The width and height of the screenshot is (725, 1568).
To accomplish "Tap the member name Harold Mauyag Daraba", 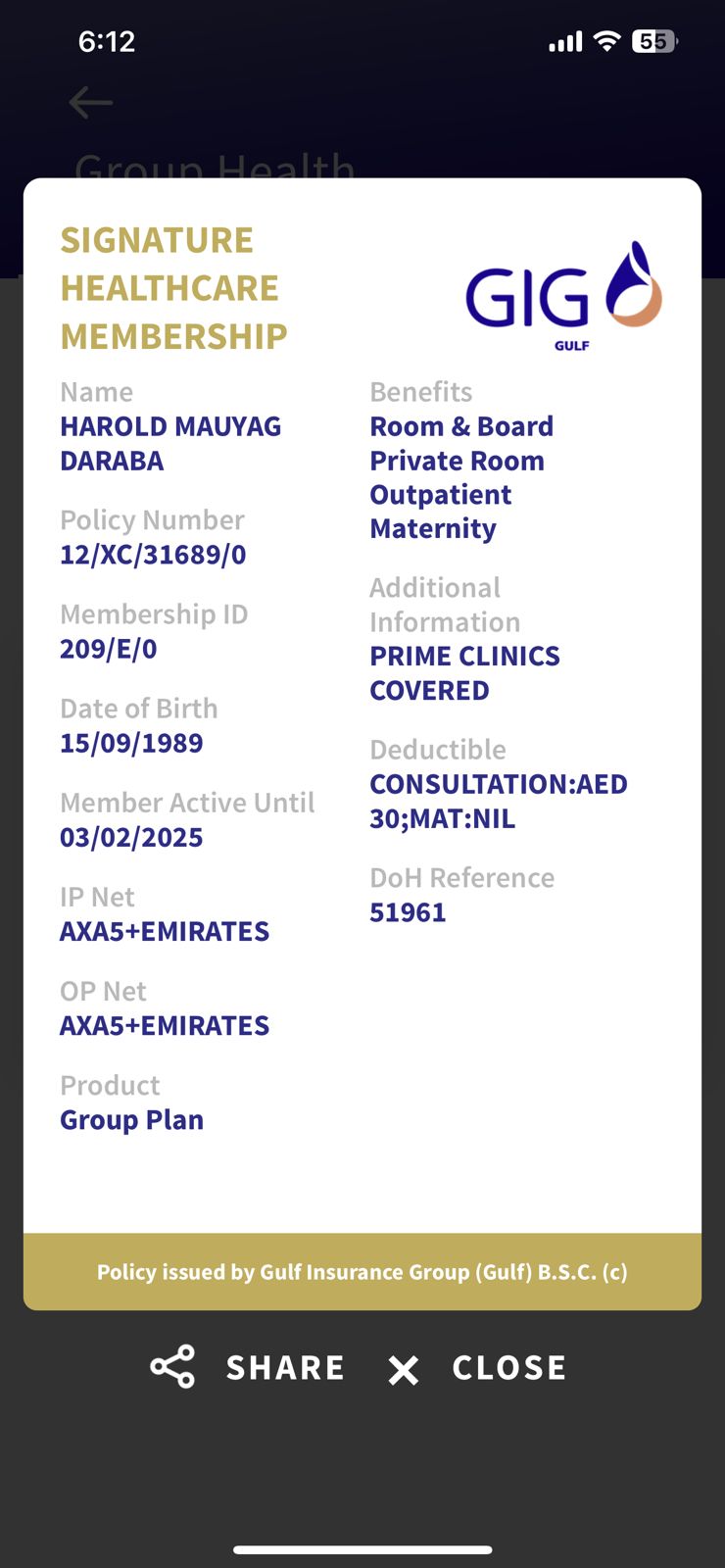I will pos(170,443).
